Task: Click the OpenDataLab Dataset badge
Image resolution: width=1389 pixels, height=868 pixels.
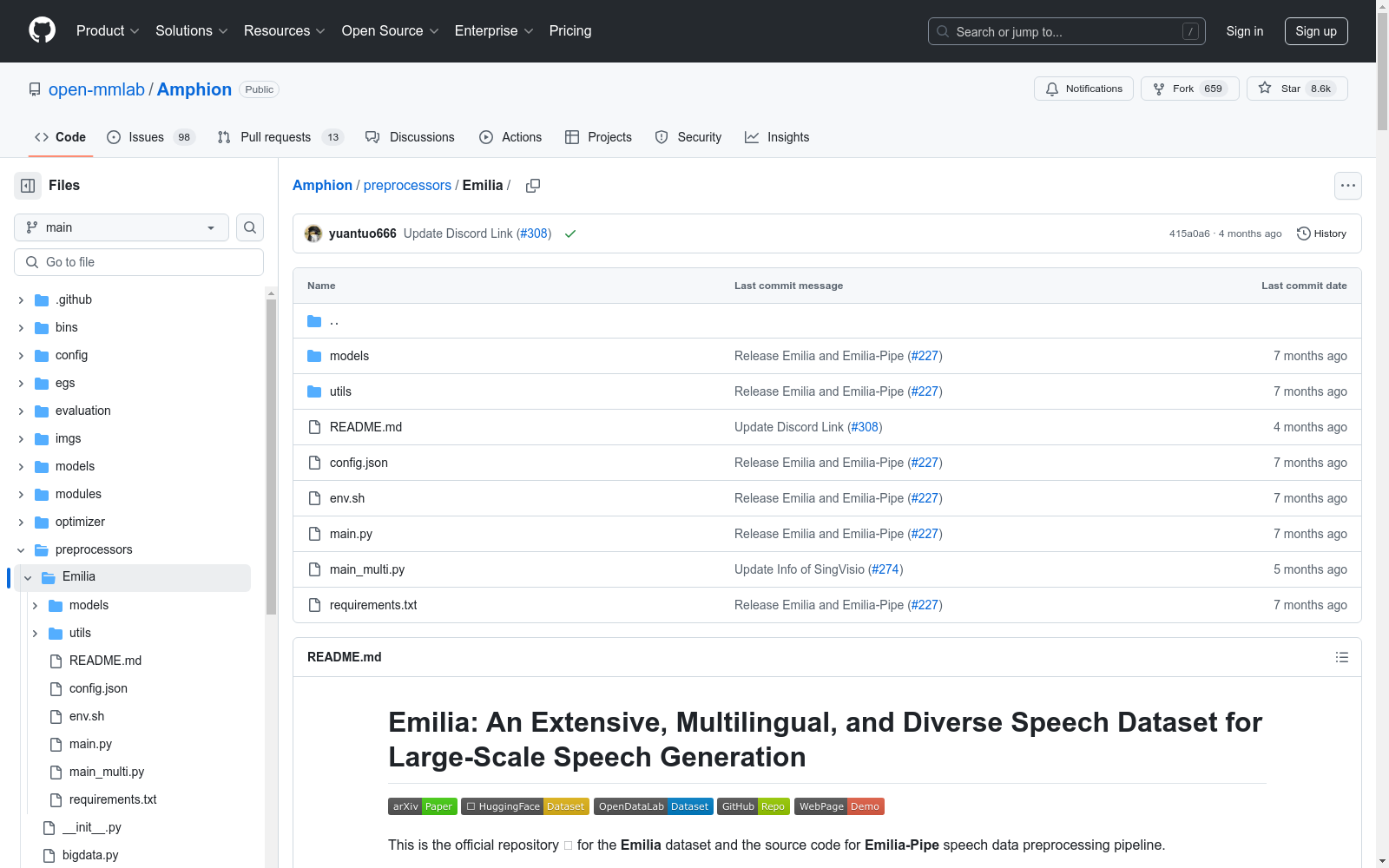Action: (654, 806)
